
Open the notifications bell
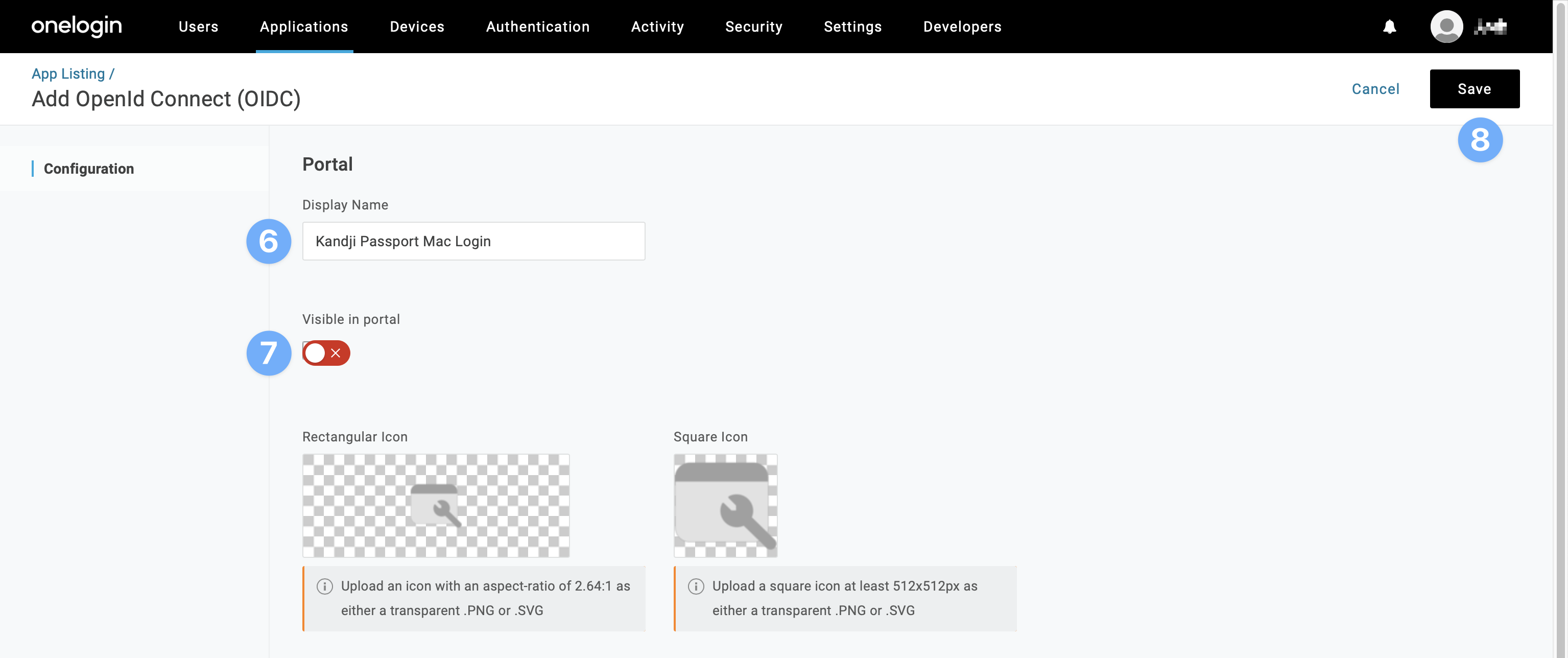point(1389,27)
